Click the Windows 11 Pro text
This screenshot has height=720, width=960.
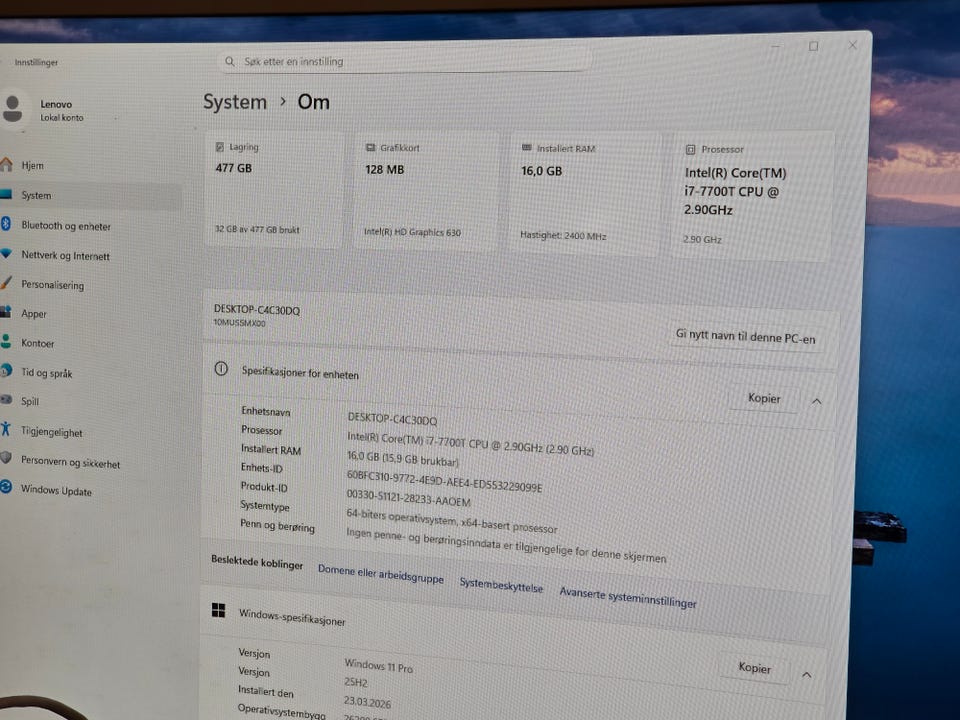click(379, 666)
